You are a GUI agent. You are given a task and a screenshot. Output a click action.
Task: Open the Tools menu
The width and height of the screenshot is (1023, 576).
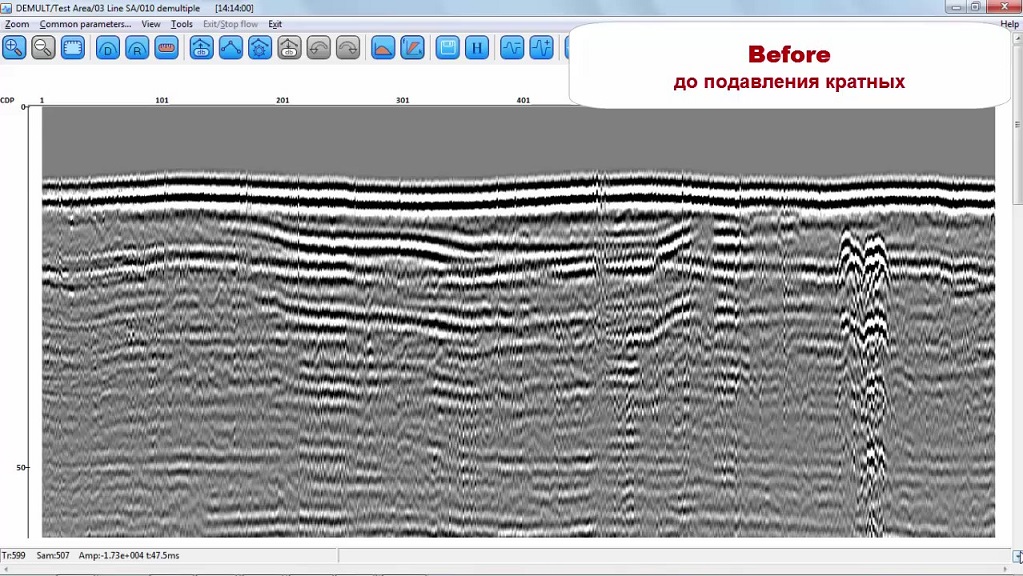(182, 24)
